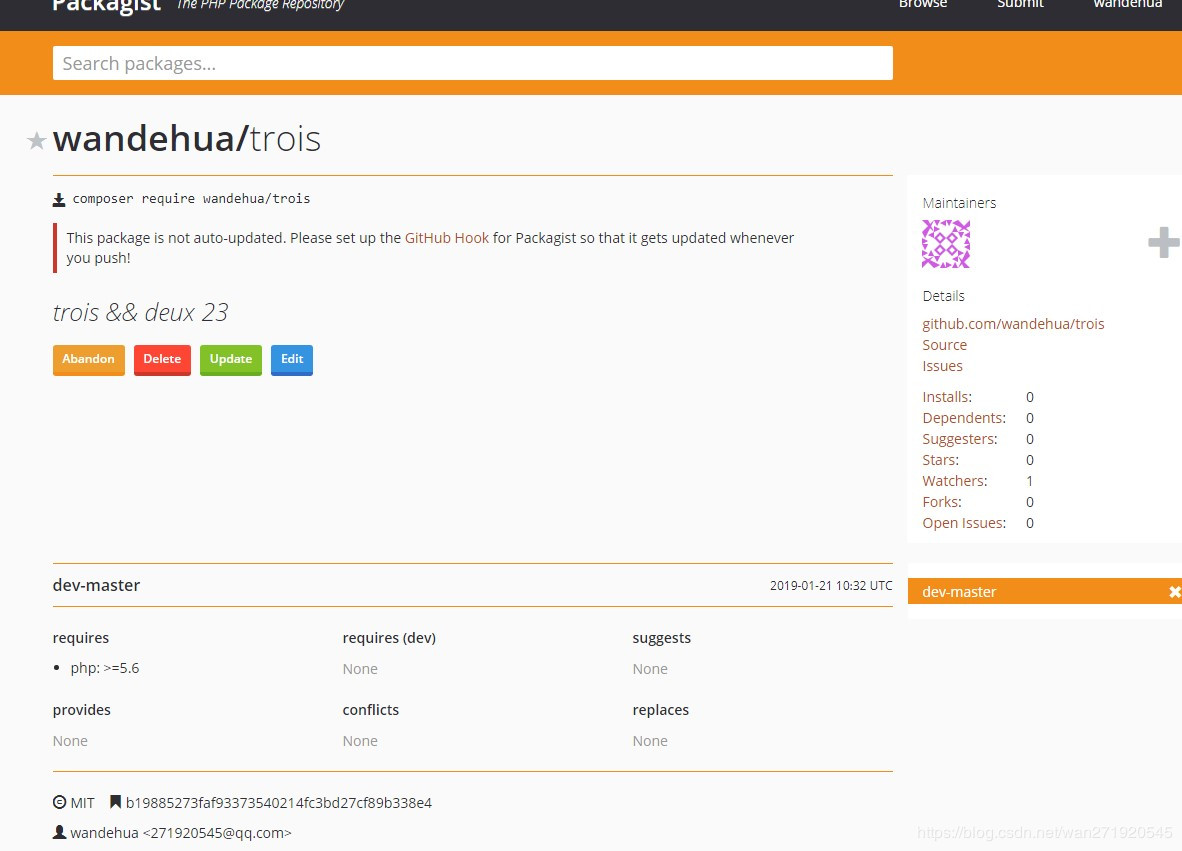Click the Maintainers heading

[959, 204]
